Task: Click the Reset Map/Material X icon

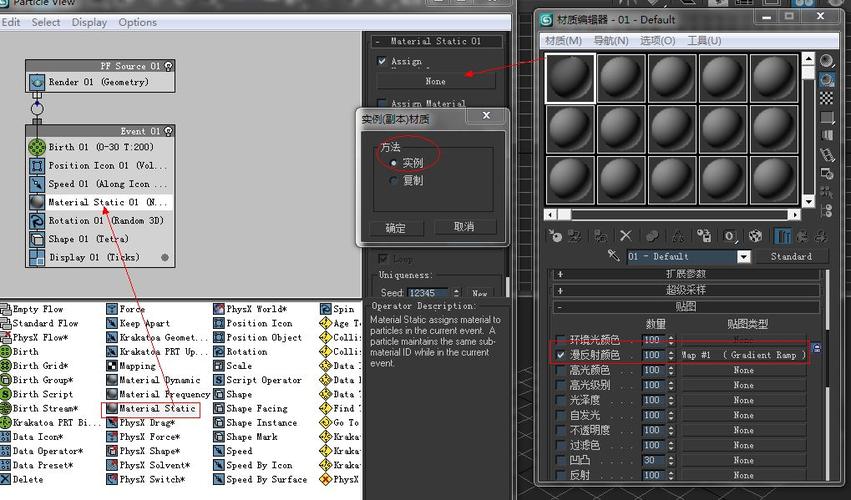Action: [626, 236]
